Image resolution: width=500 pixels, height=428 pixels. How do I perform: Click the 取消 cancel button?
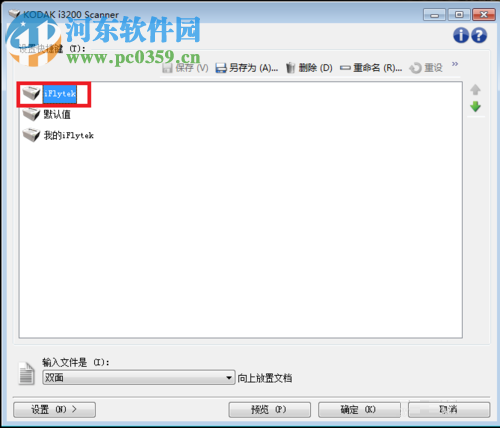point(449,410)
